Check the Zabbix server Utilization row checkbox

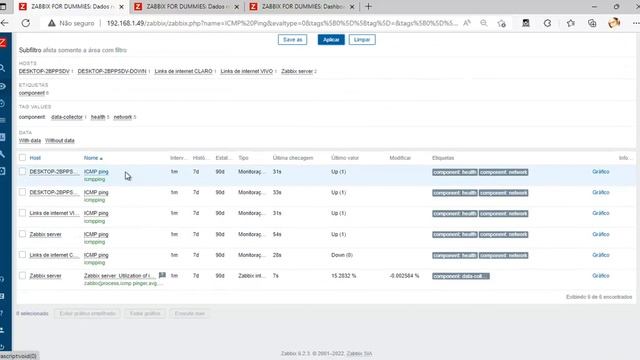[x=22, y=276]
